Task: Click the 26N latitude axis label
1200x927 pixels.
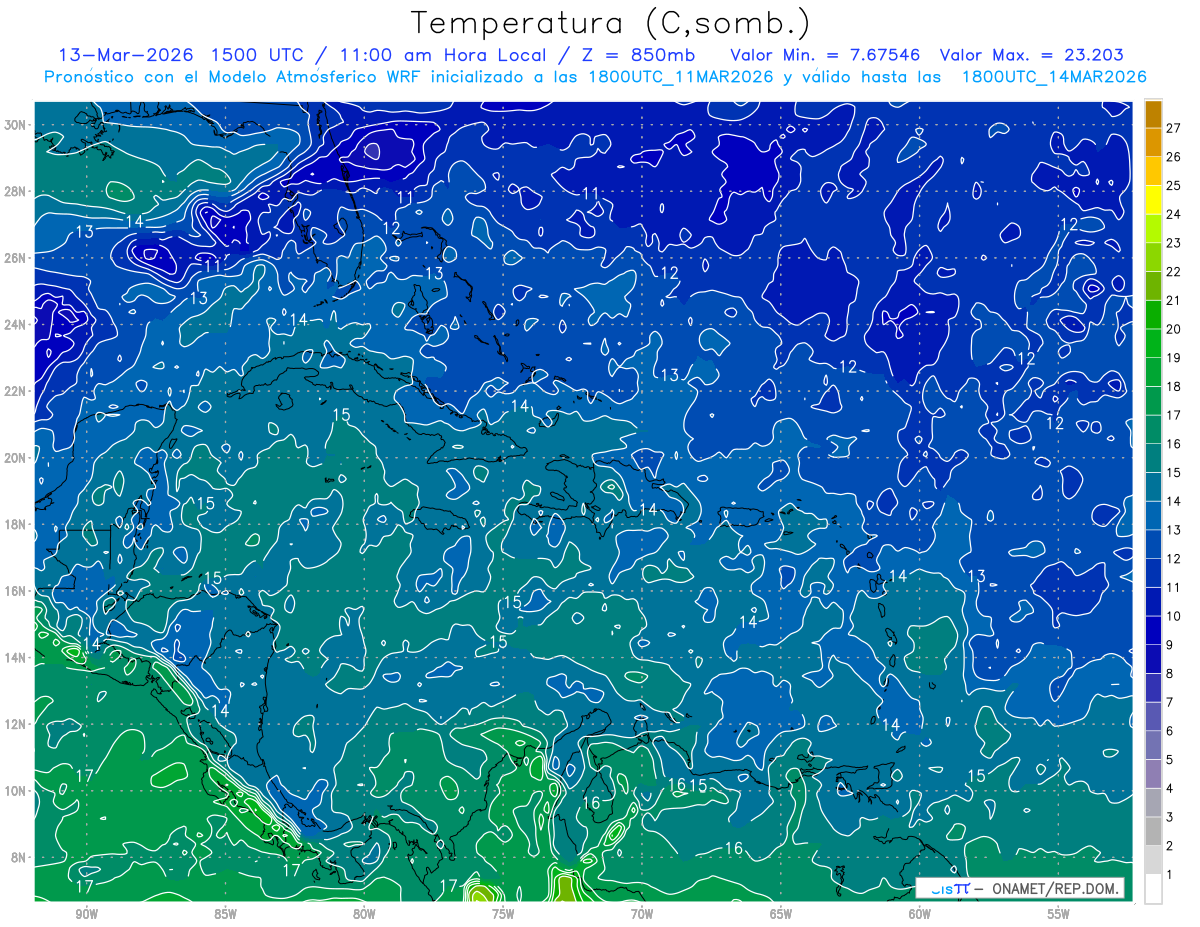Action: click(x=15, y=258)
